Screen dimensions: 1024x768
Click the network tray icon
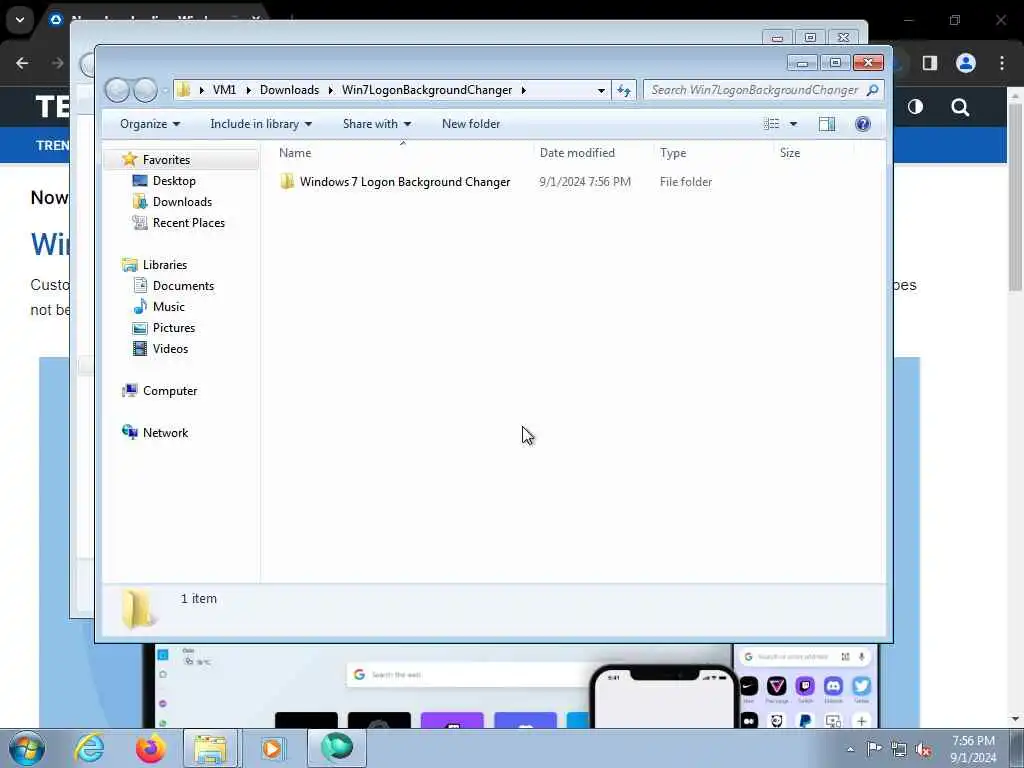899,750
